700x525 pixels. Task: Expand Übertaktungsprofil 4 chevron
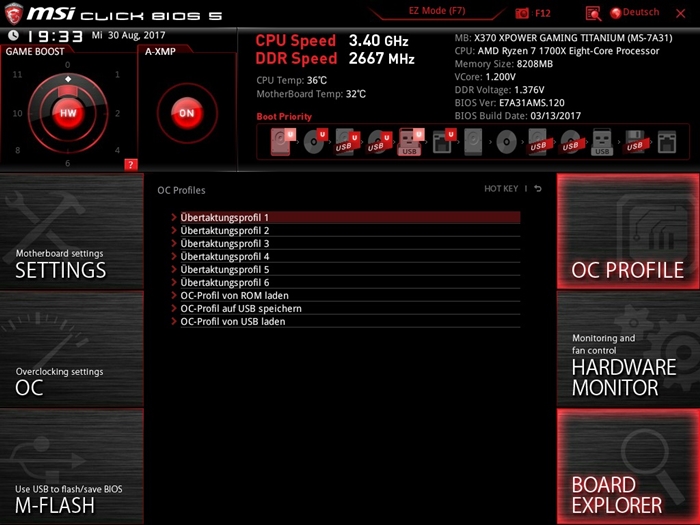[x=174, y=256]
